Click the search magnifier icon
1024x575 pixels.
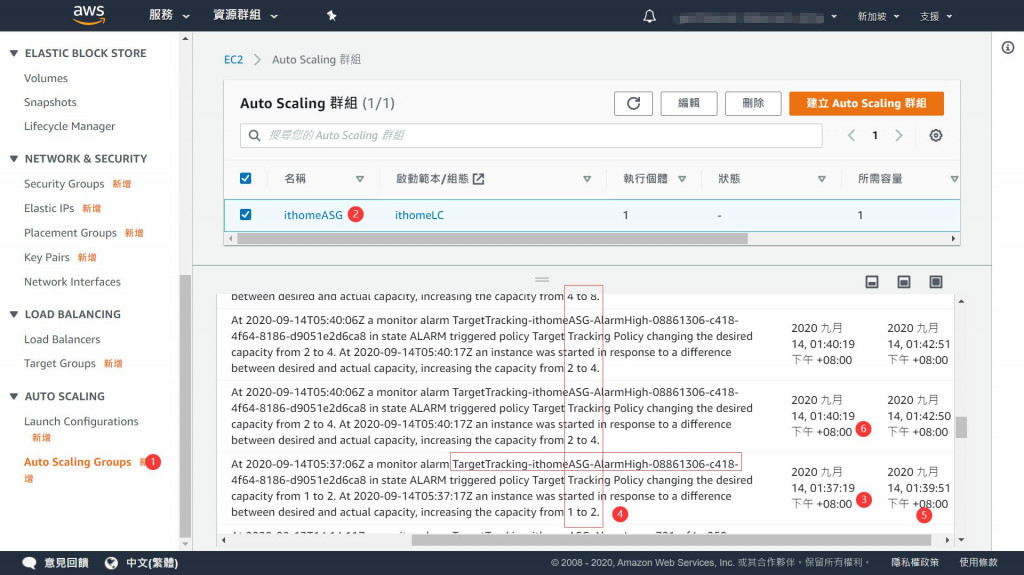tap(255, 135)
